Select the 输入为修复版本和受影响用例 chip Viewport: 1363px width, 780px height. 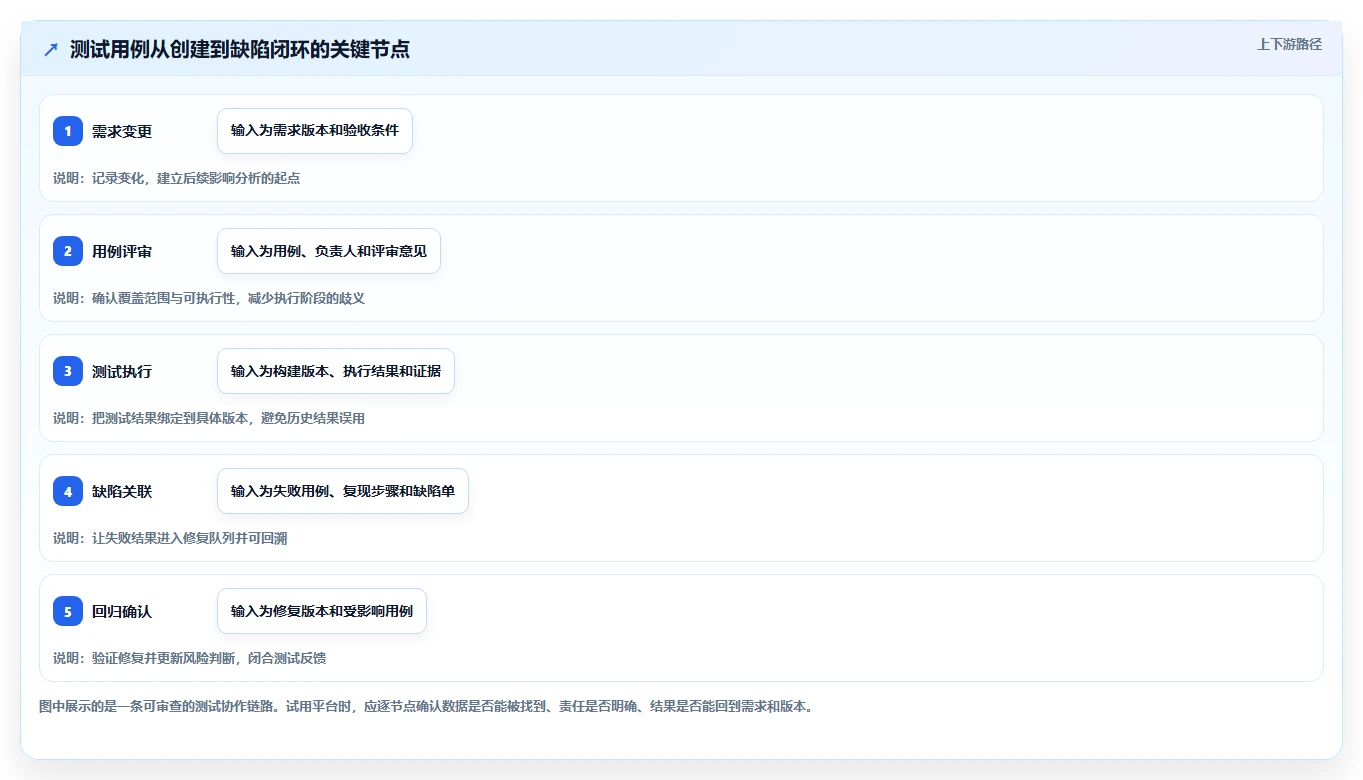point(322,611)
